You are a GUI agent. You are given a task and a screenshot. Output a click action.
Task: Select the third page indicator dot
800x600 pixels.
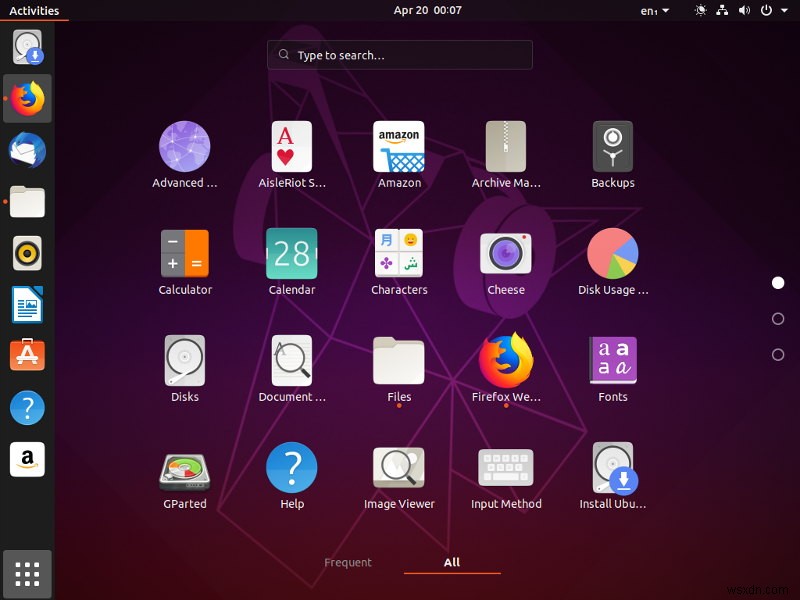click(776, 354)
